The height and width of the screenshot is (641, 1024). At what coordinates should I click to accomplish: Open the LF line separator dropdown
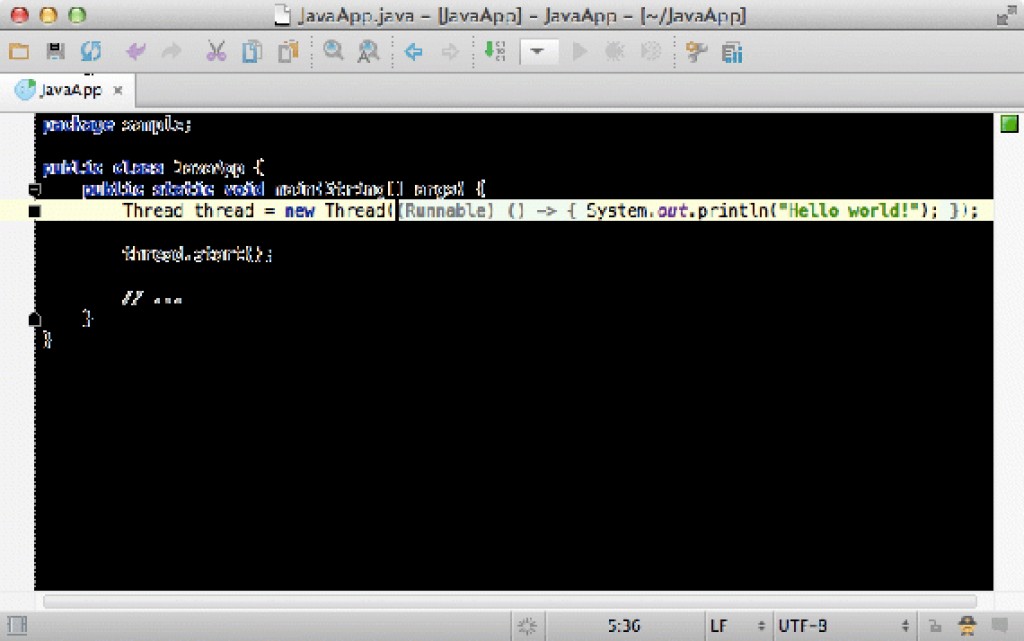pos(738,627)
